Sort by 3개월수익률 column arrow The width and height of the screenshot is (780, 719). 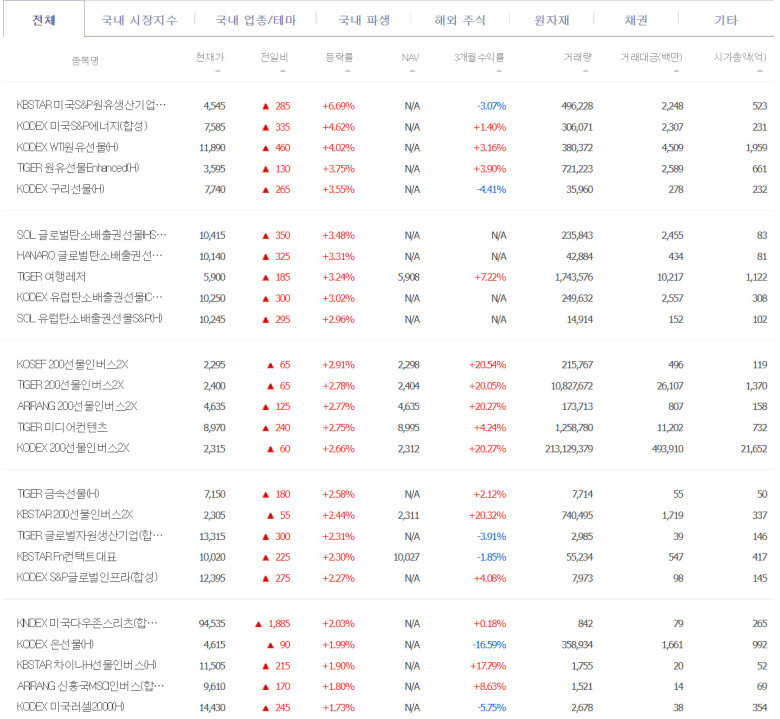499,71
